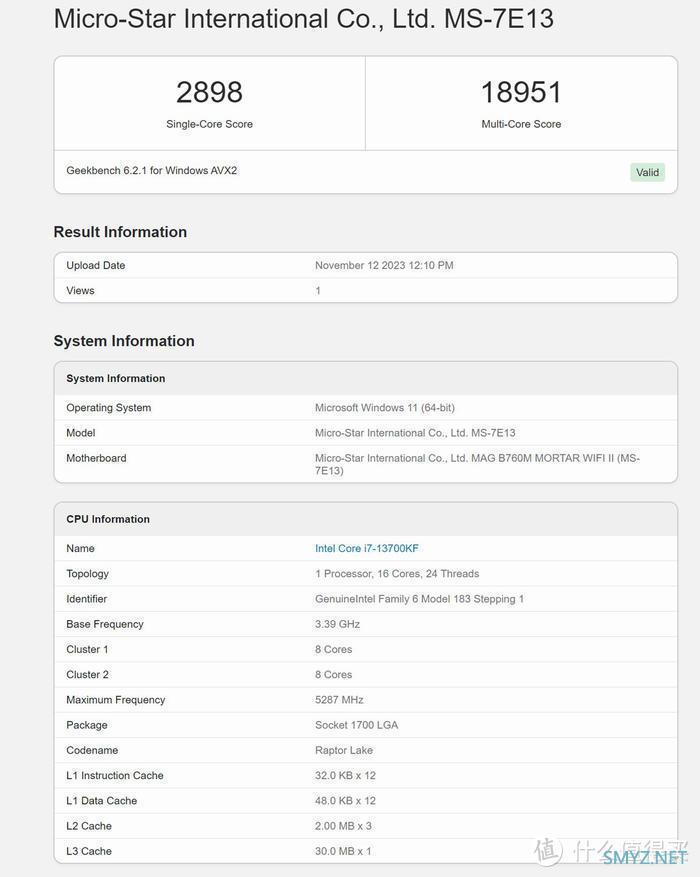Click the Operating System row label
This screenshot has width=700, height=877.
108,408
